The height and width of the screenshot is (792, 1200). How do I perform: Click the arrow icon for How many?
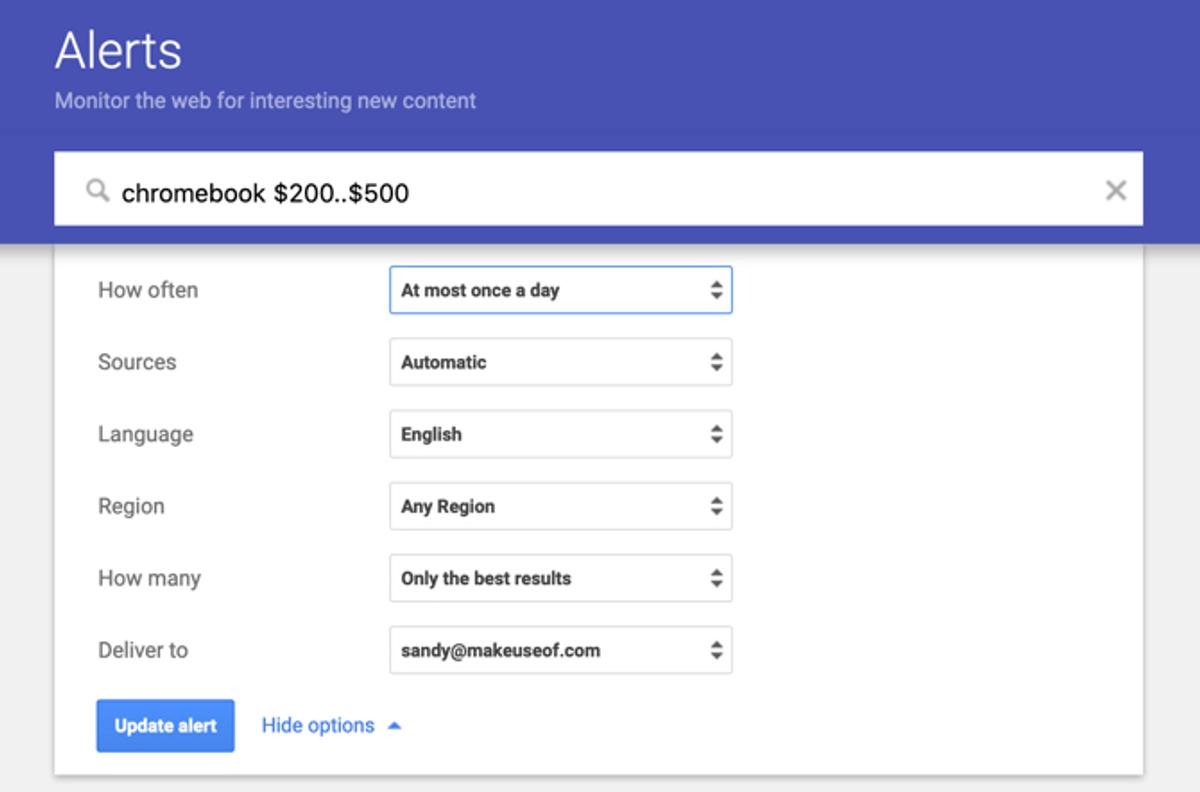coord(717,578)
